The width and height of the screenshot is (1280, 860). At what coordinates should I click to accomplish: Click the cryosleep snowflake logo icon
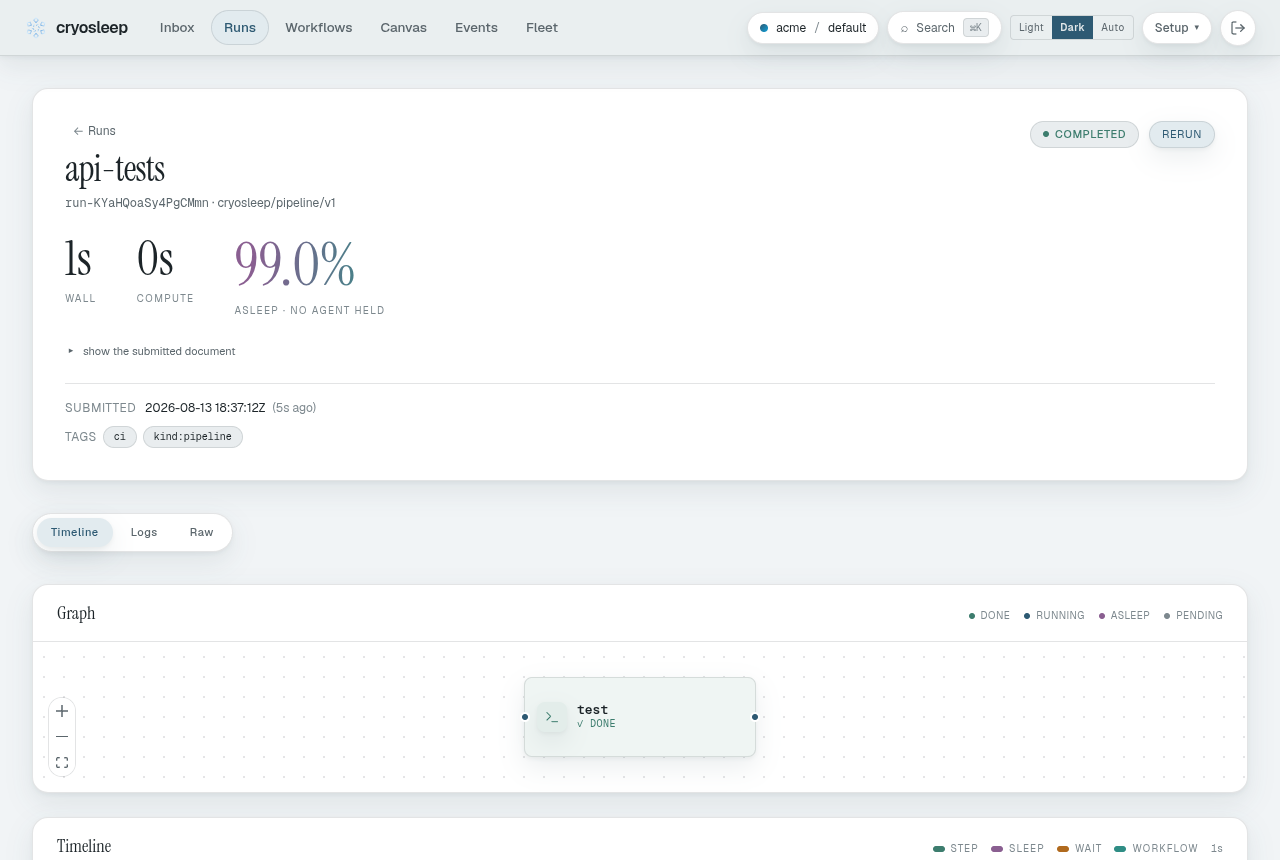36,28
